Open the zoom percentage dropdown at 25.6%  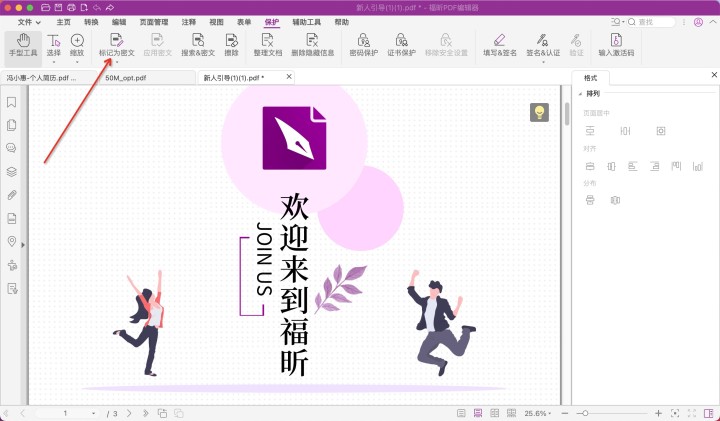click(541, 413)
